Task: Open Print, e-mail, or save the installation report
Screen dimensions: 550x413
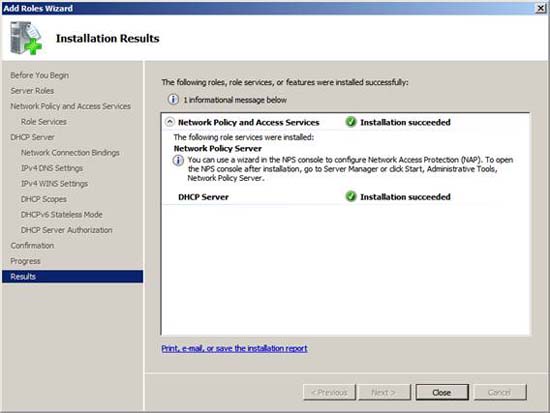Action: 234,348
